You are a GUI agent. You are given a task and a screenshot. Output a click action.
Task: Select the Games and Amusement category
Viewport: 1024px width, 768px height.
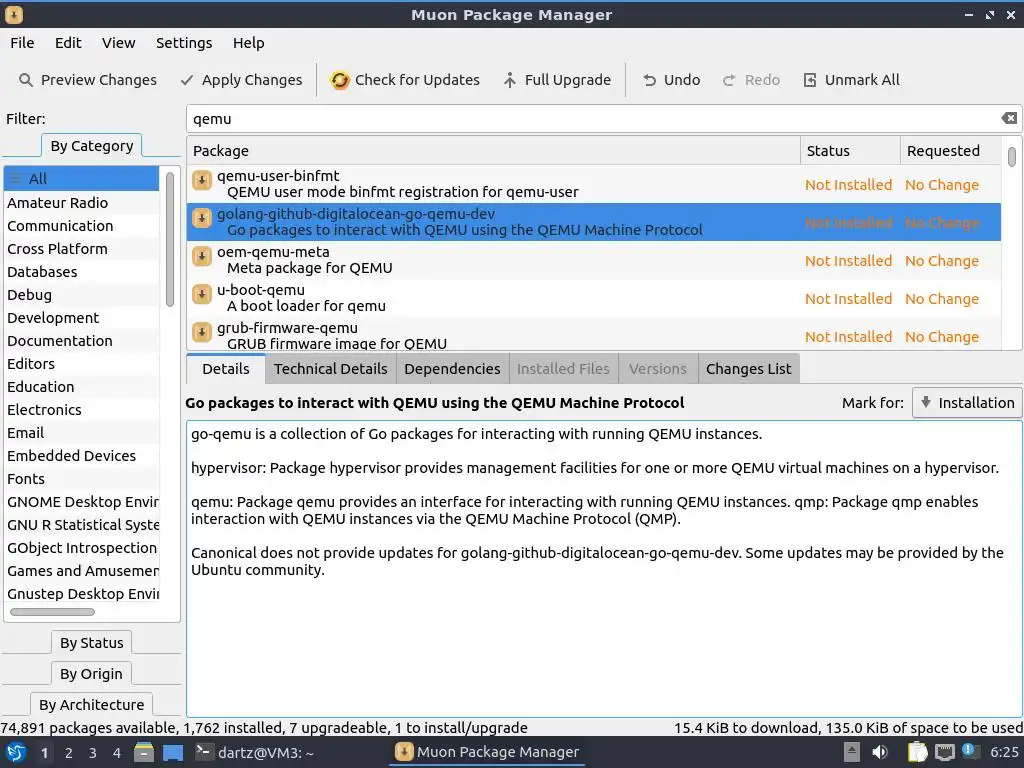point(82,571)
